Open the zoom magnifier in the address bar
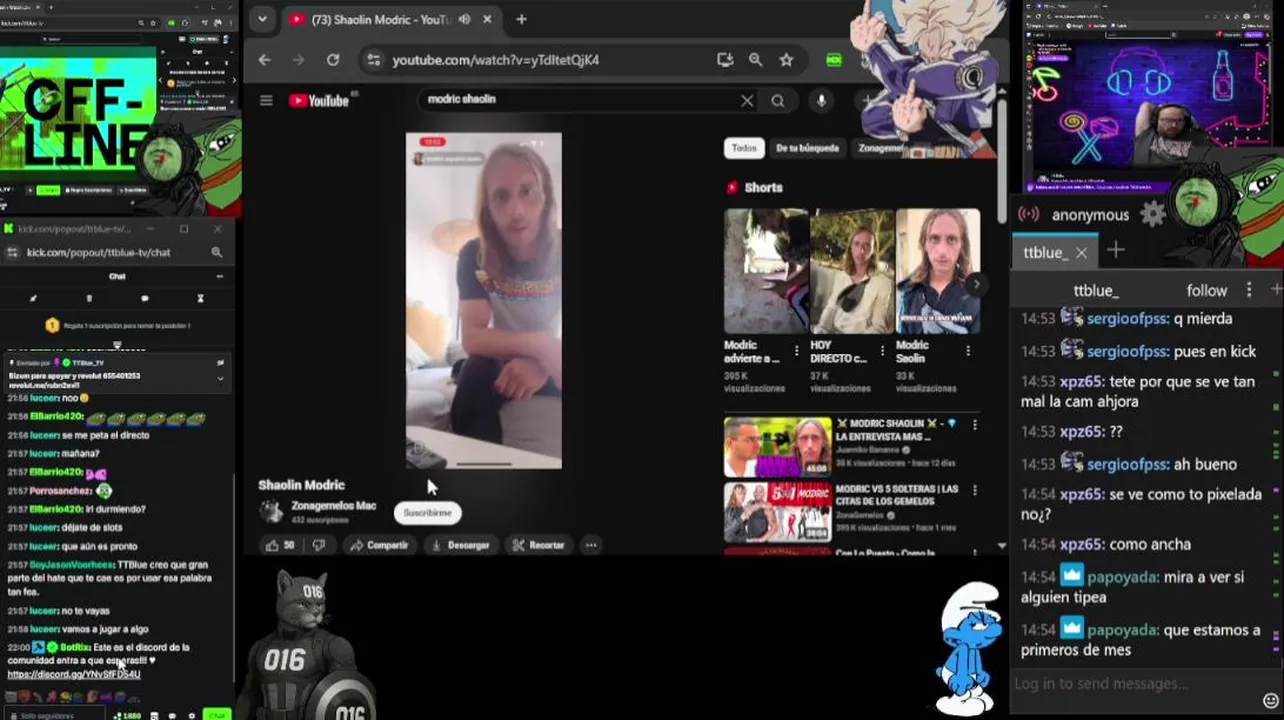The width and height of the screenshot is (1284, 720). click(x=756, y=60)
